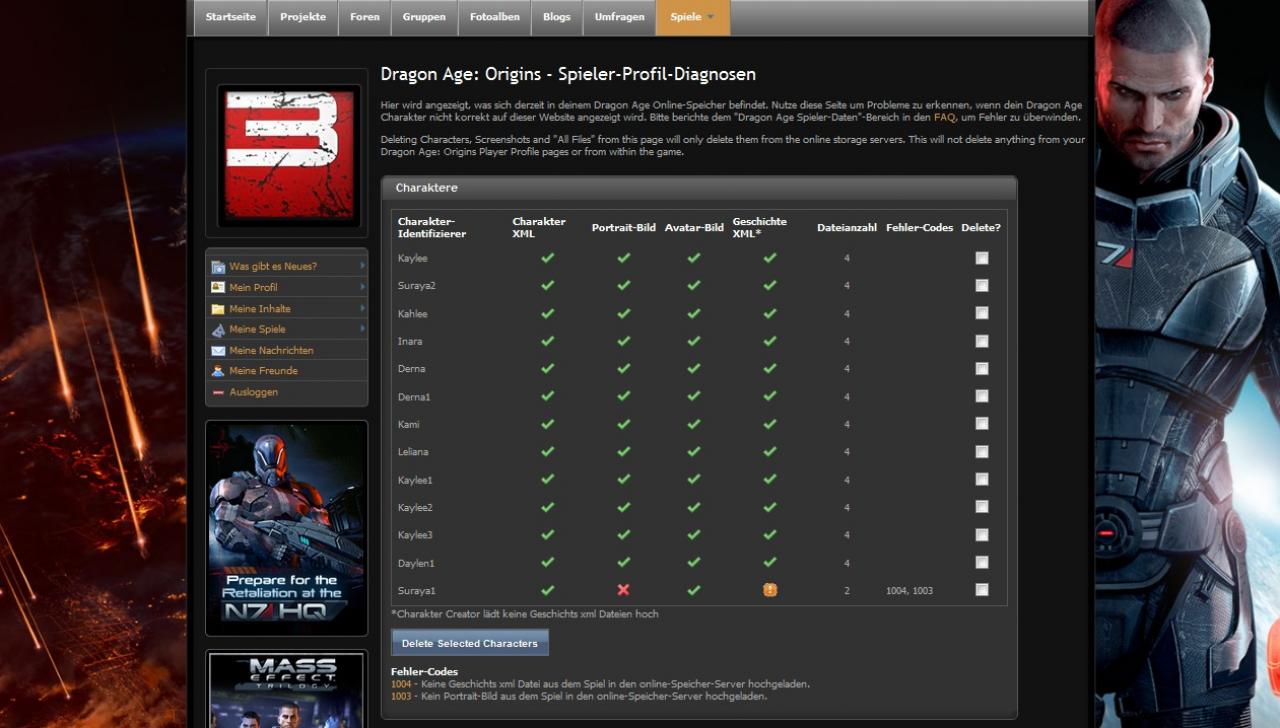Check the Delete box for Suraya2
Screen dimensions: 1280x728
(982, 285)
